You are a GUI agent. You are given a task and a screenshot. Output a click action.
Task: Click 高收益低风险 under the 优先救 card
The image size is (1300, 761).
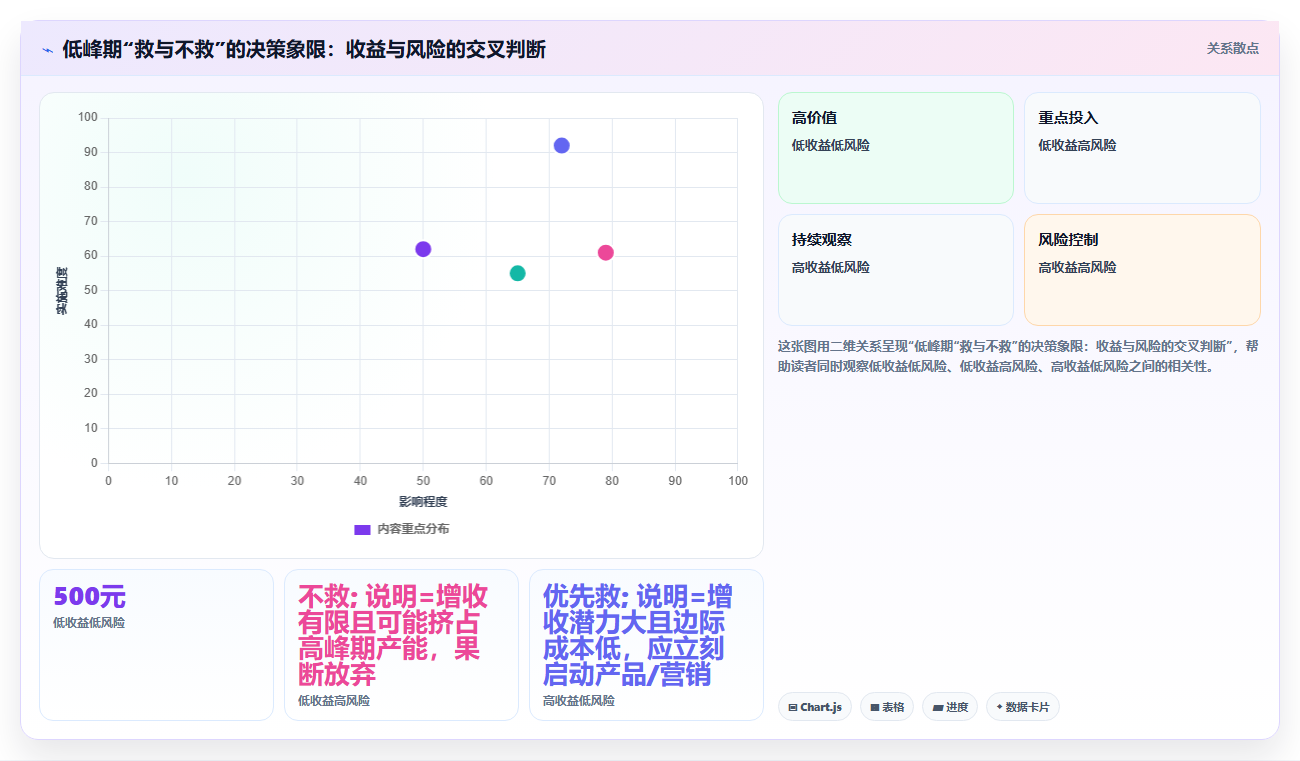[x=579, y=701]
